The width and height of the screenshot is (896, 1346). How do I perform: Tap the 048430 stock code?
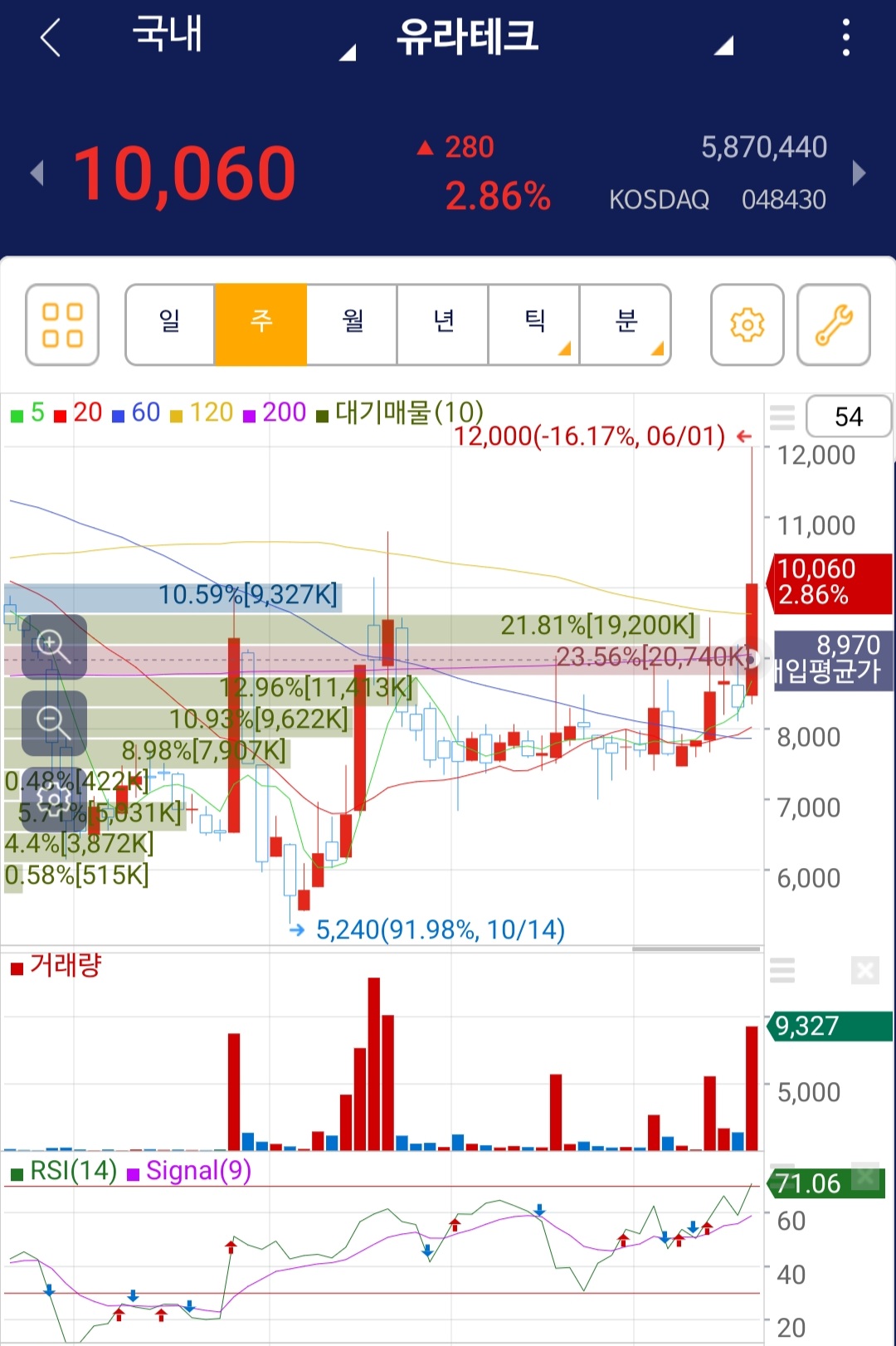point(784,200)
